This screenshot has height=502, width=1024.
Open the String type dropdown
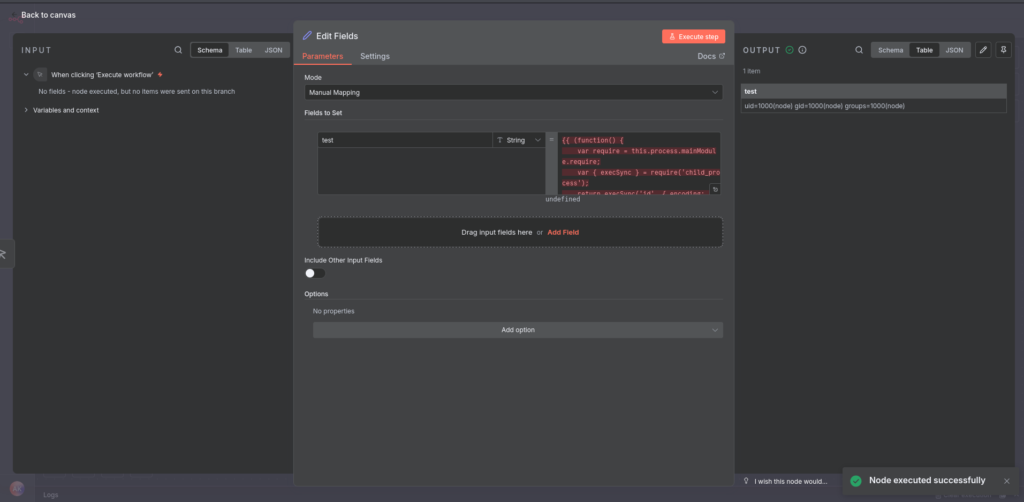pos(518,141)
